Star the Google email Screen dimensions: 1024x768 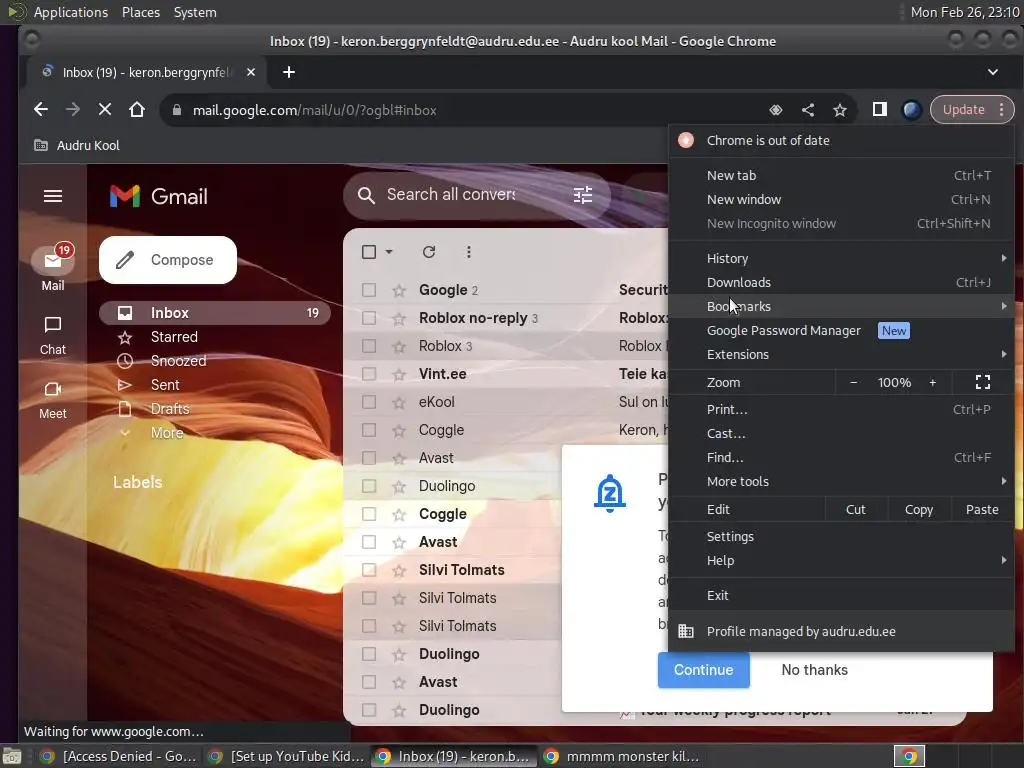(x=399, y=290)
